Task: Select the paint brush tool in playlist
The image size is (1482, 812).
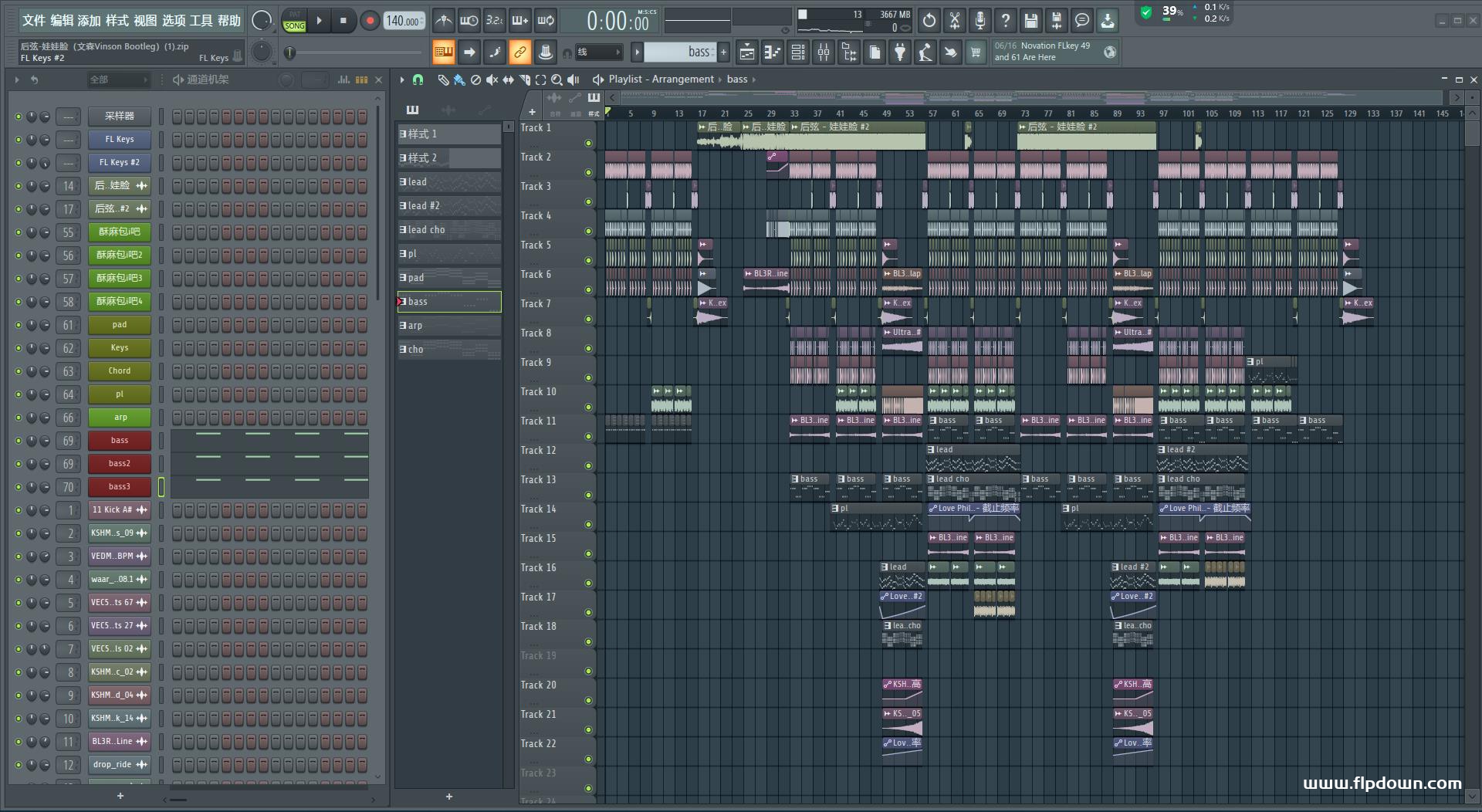Action: [459, 80]
